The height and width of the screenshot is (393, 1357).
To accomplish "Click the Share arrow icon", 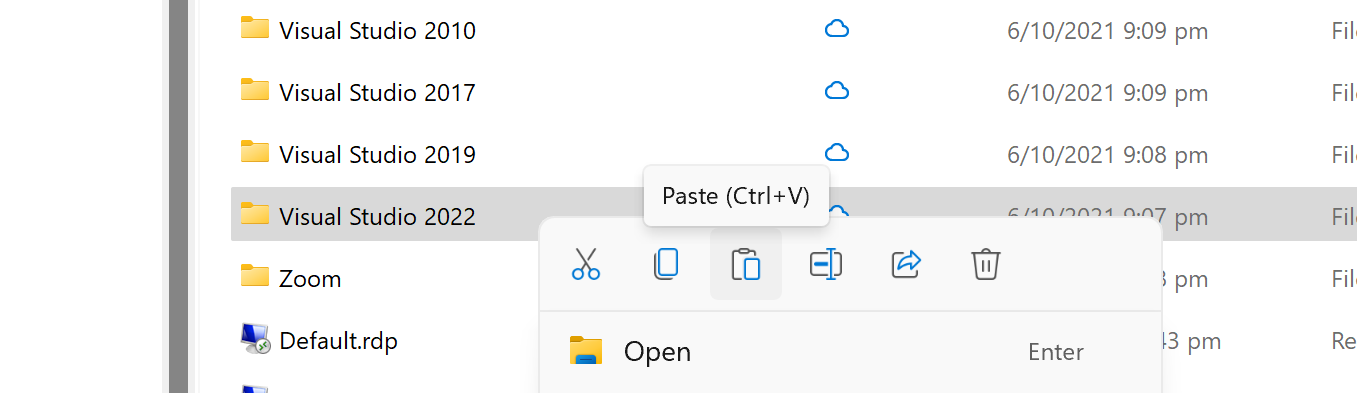I will pyautogui.click(x=906, y=264).
